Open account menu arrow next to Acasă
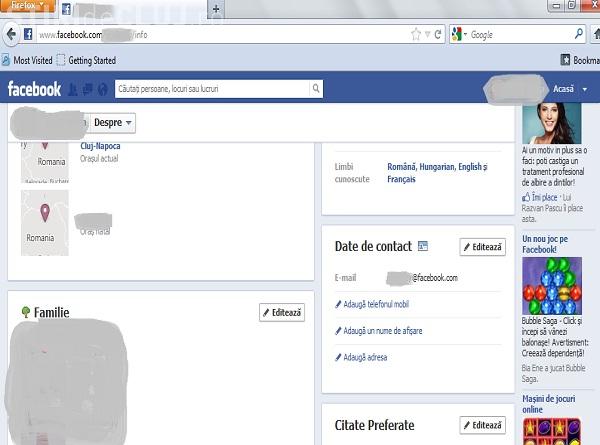The image size is (600, 445). (585, 89)
